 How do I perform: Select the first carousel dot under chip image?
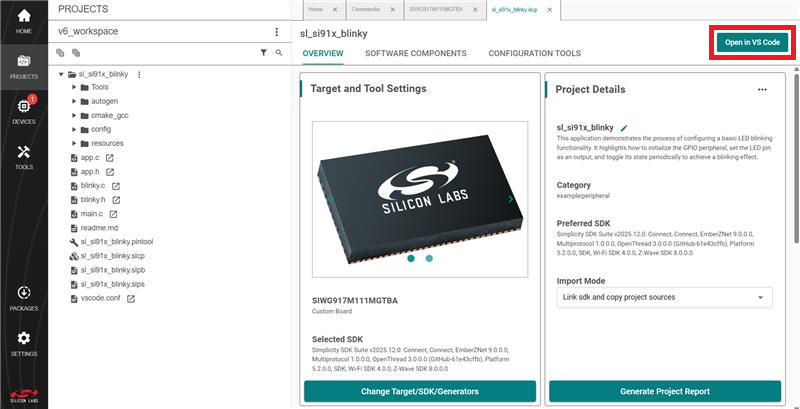(411, 259)
